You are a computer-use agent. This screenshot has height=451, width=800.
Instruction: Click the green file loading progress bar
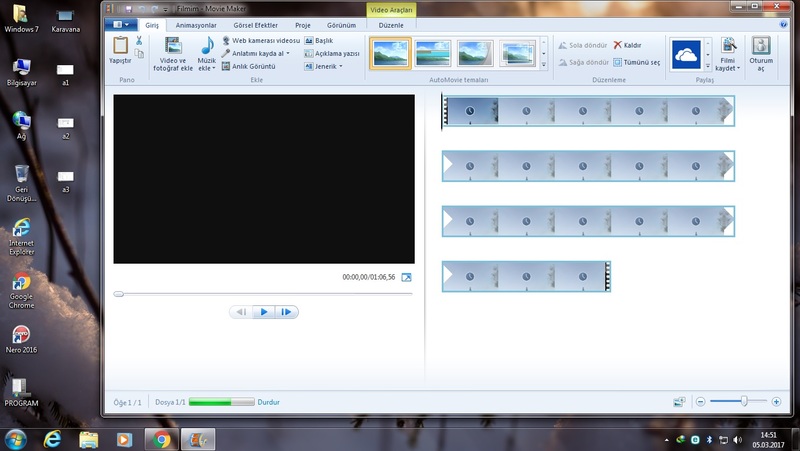point(221,402)
